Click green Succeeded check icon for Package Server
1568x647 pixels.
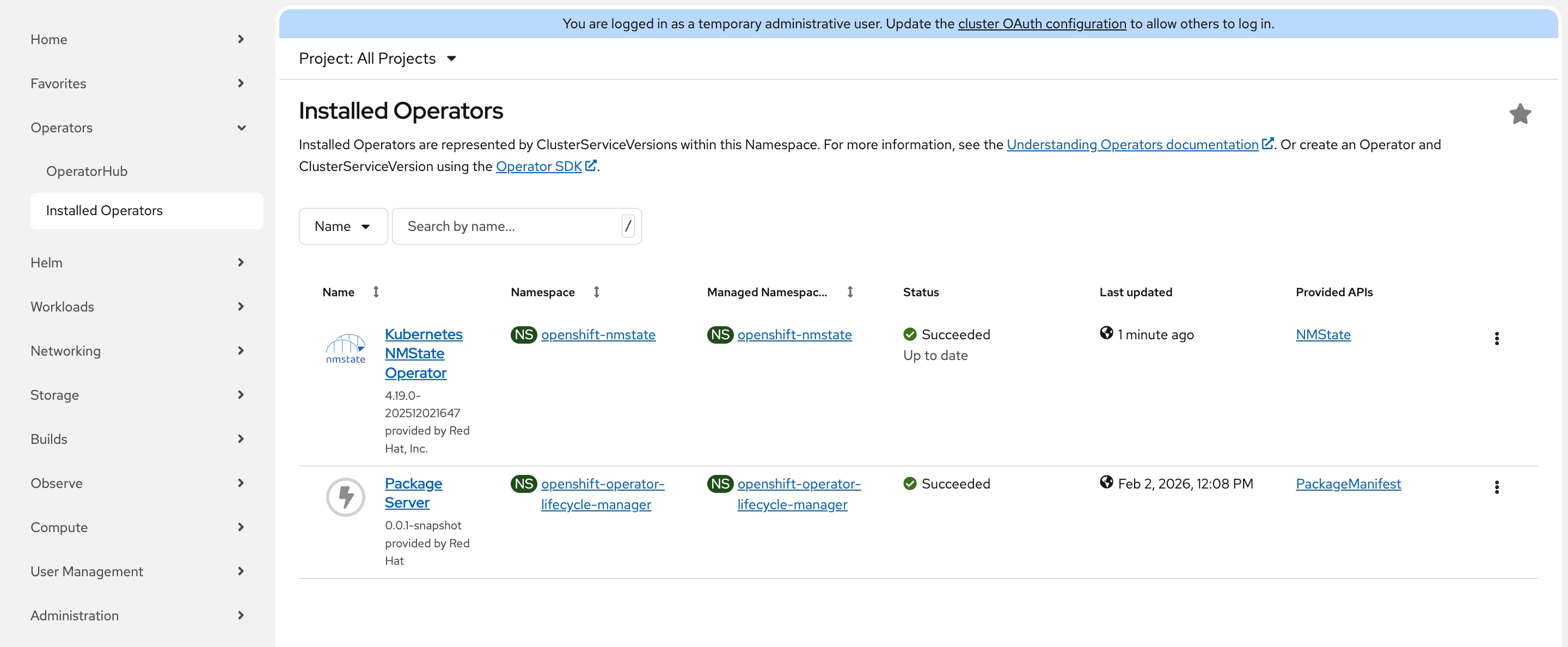pyautogui.click(x=910, y=483)
